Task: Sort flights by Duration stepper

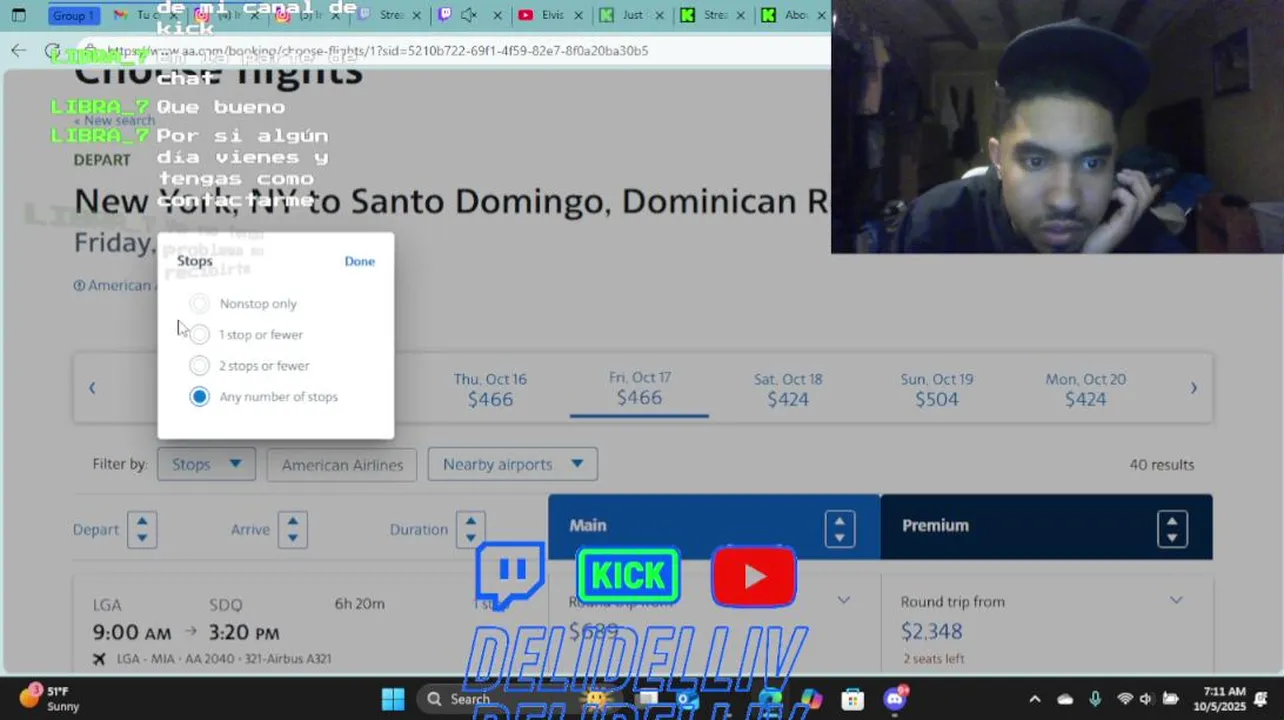Action: click(470, 529)
